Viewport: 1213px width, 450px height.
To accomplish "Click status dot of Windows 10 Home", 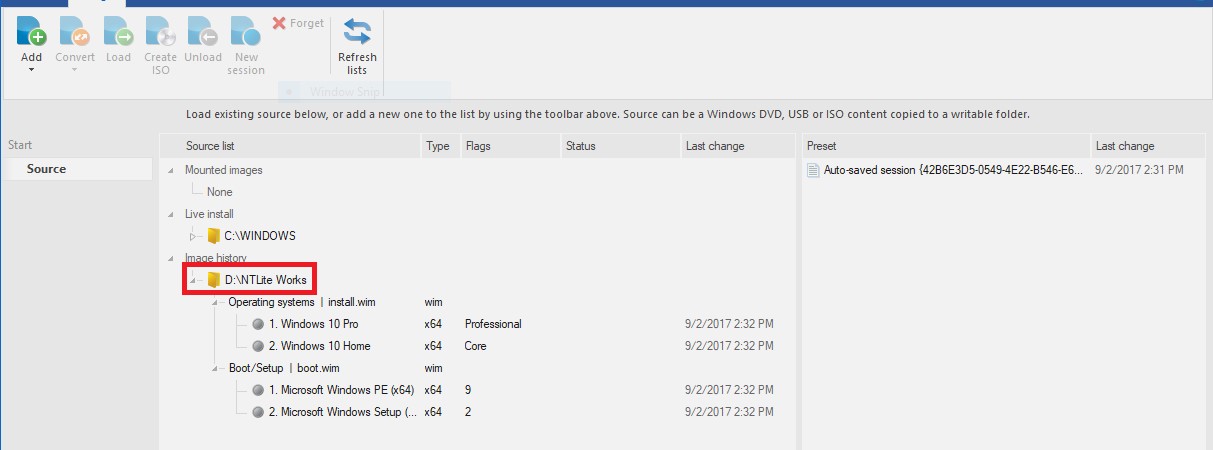I will [258, 346].
